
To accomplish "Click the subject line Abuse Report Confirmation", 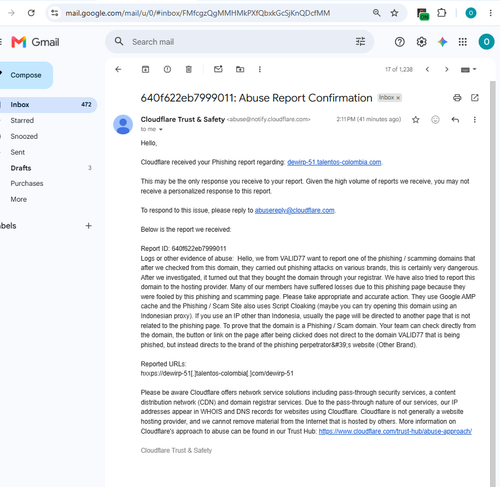I will point(256,98).
